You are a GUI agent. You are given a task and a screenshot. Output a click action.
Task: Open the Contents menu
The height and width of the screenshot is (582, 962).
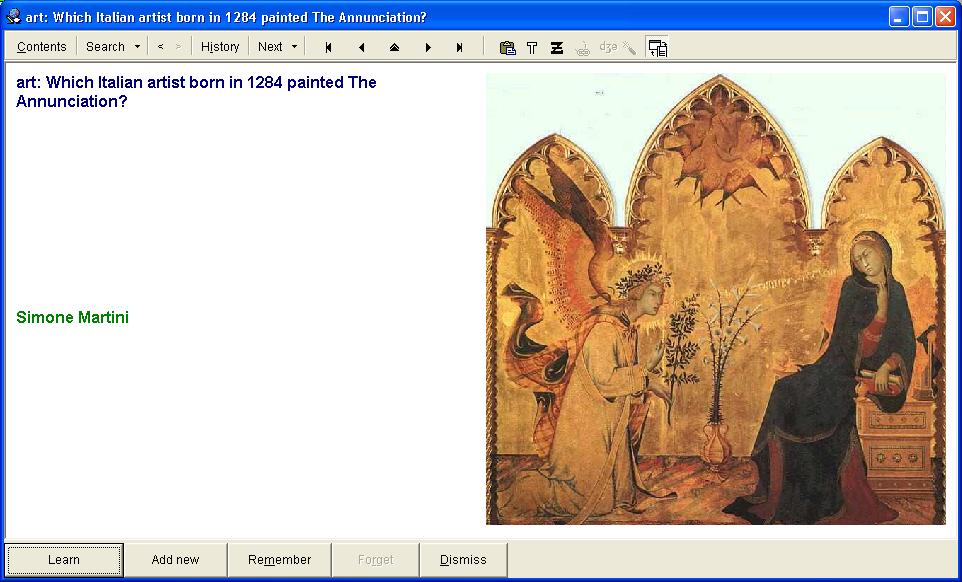pyautogui.click(x=41, y=47)
